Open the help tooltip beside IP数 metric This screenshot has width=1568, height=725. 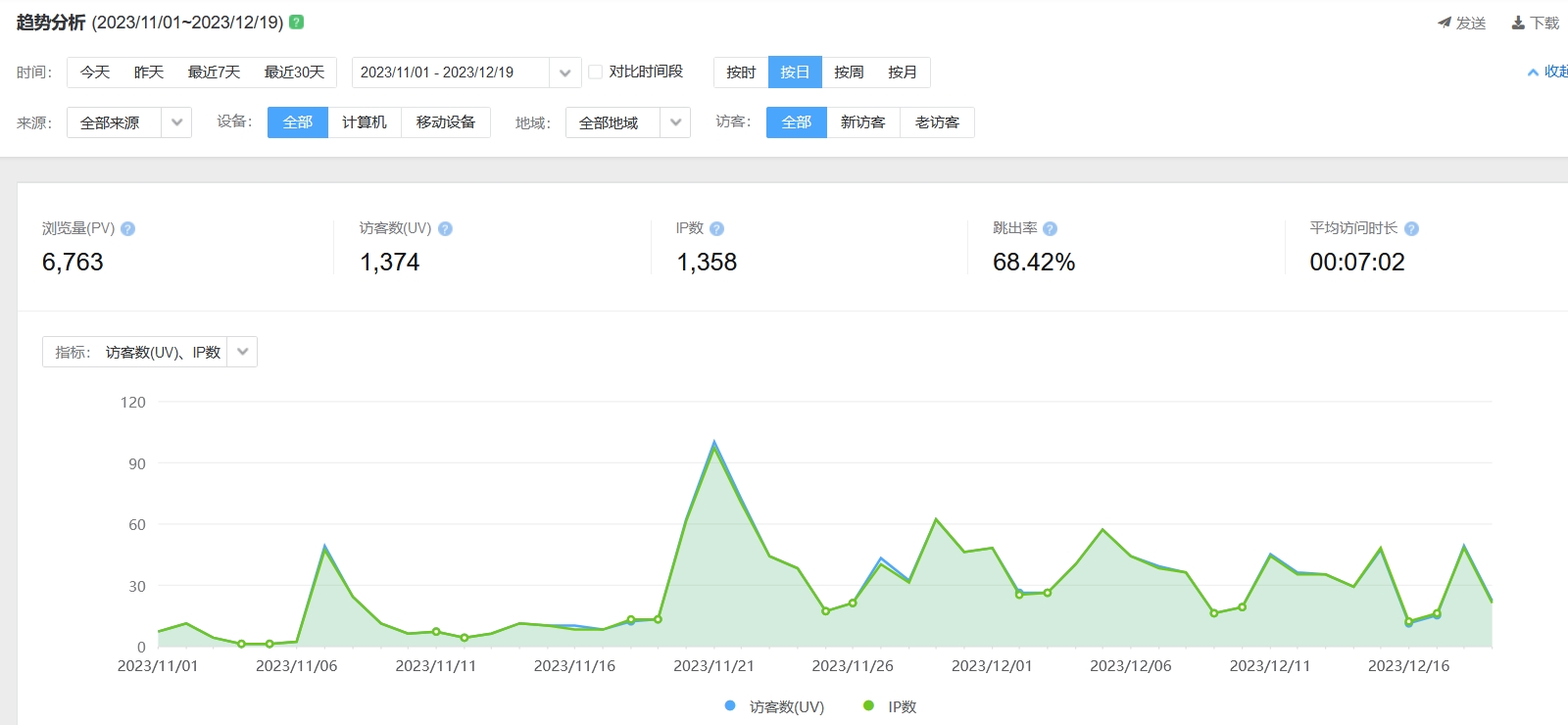[x=716, y=228]
